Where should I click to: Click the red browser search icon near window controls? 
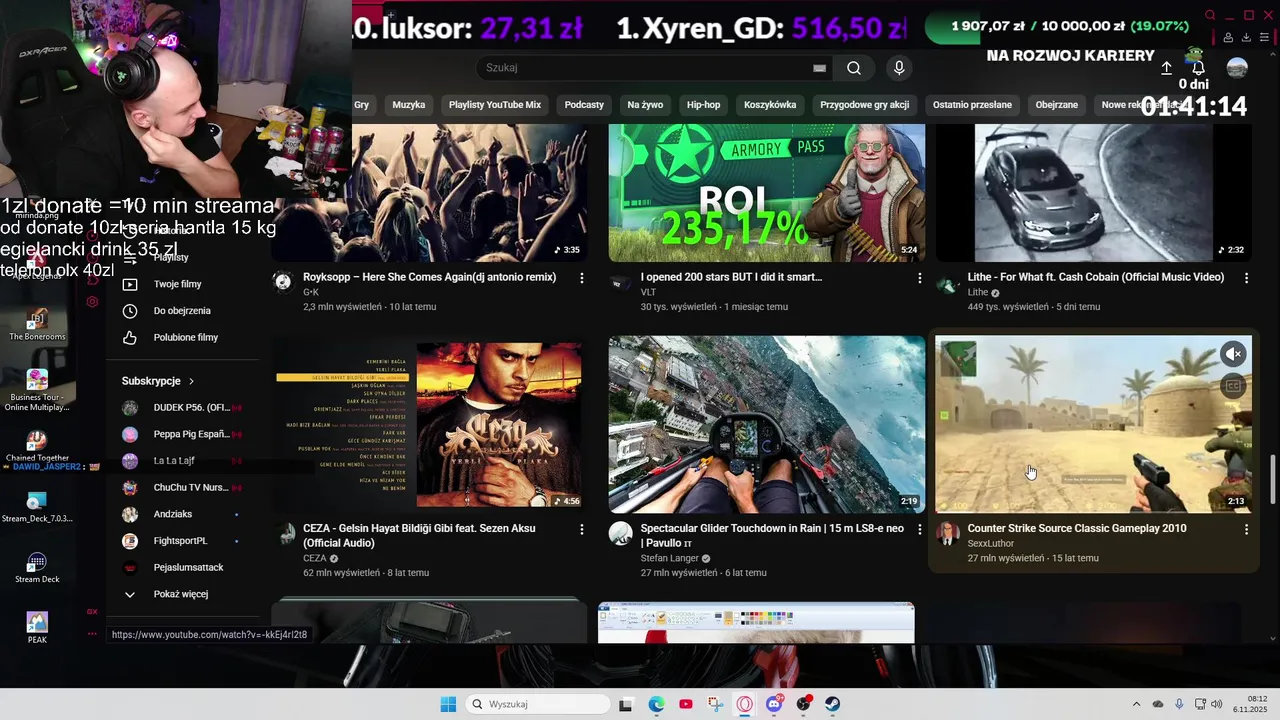[1210, 15]
